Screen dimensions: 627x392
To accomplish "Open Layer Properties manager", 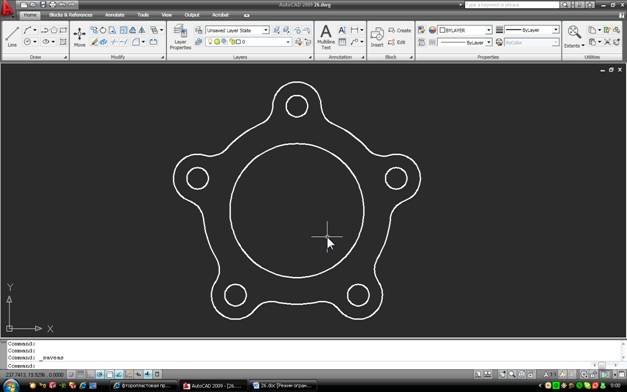I will pos(180,37).
